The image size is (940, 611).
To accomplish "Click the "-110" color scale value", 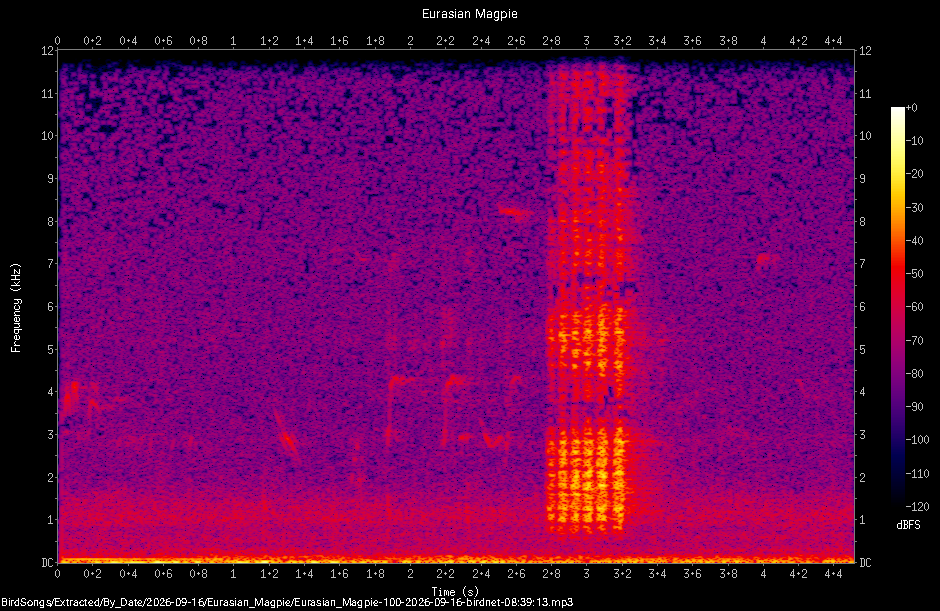I will point(917,473).
